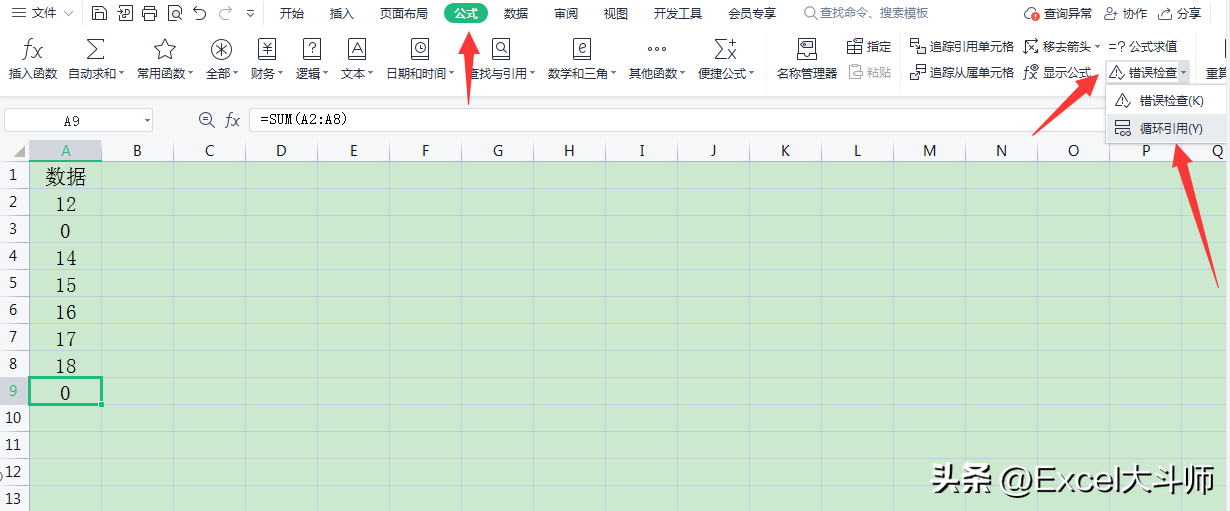The image size is (1230, 511).
Task: Click the Print Preview icon
Action: click(175, 13)
